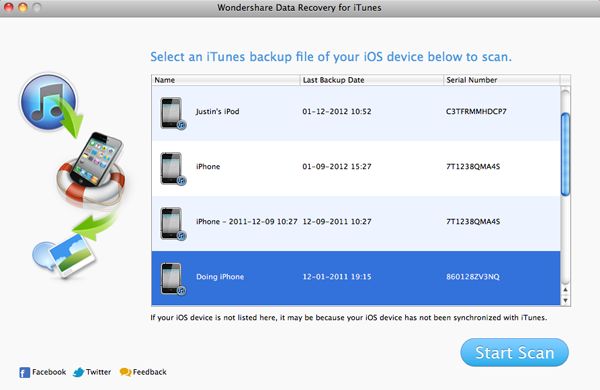Click the Twitter bird icon
The height and width of the screenshot is (390, 600).
pyautogui.click(x=78, y=372)
